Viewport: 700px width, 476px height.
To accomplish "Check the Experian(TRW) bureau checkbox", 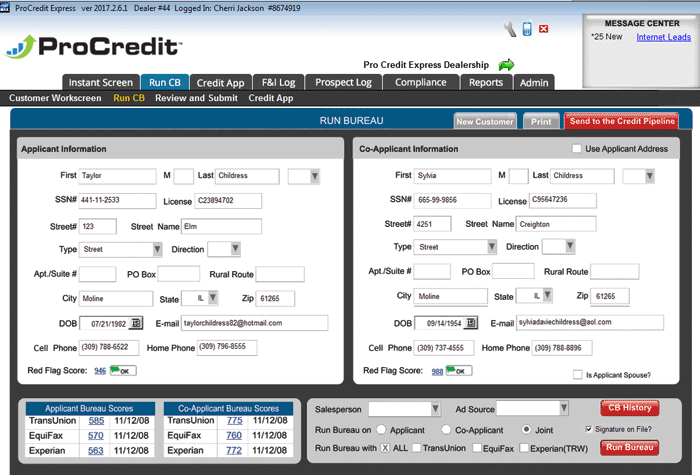I will click(x=524, y=448).
